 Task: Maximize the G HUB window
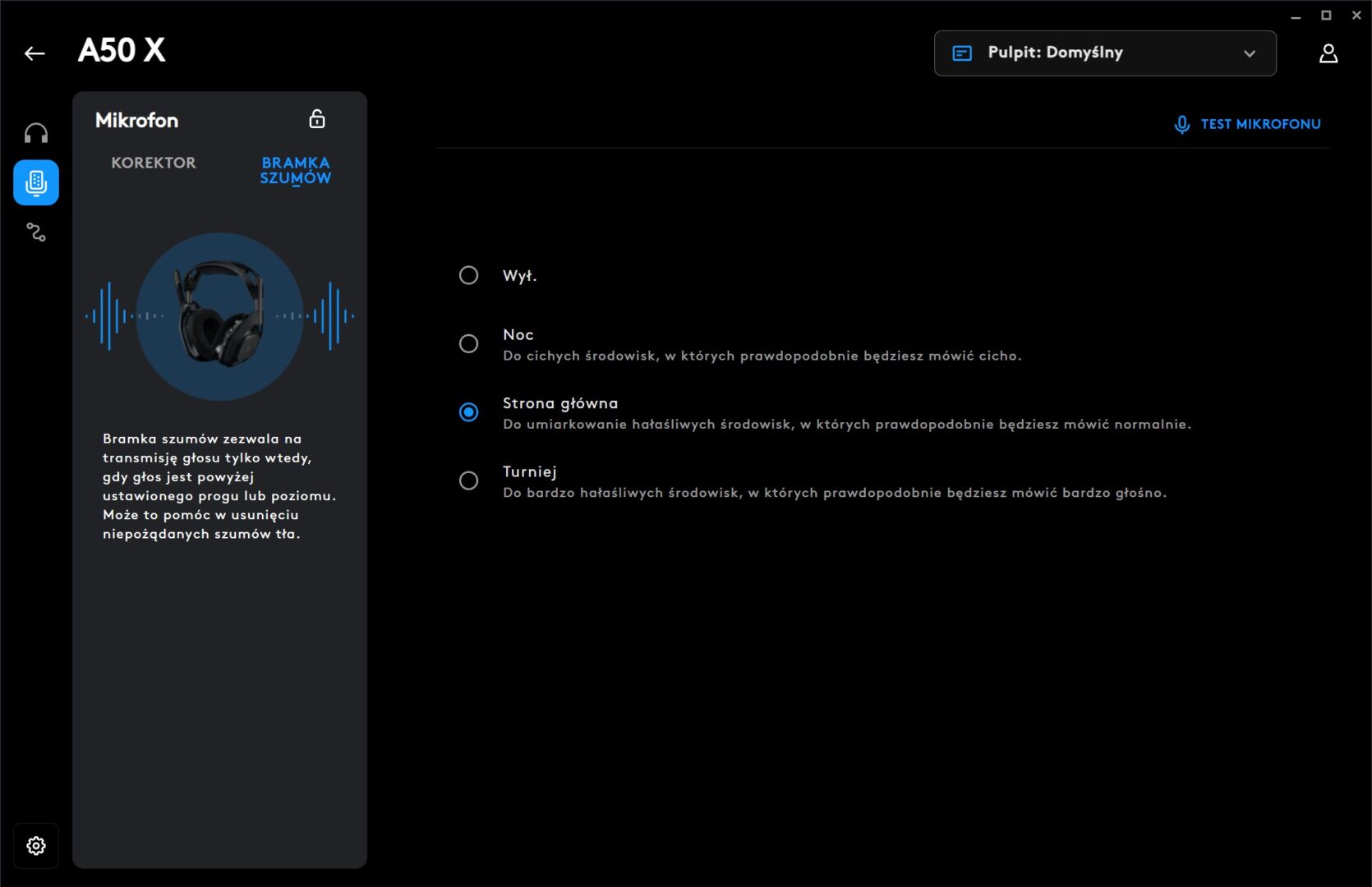pyautogui.click(x=1326, y=16)
